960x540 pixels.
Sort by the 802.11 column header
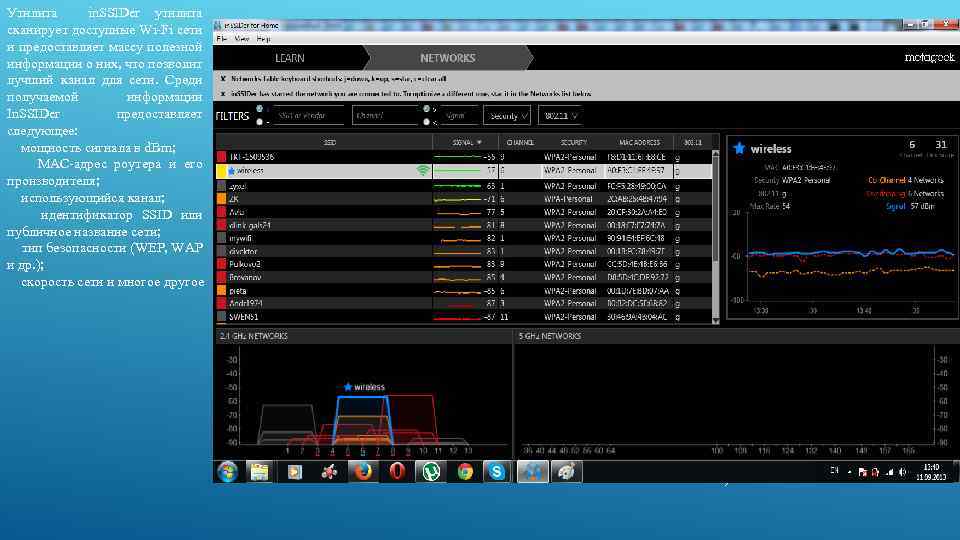coord(692,142)
